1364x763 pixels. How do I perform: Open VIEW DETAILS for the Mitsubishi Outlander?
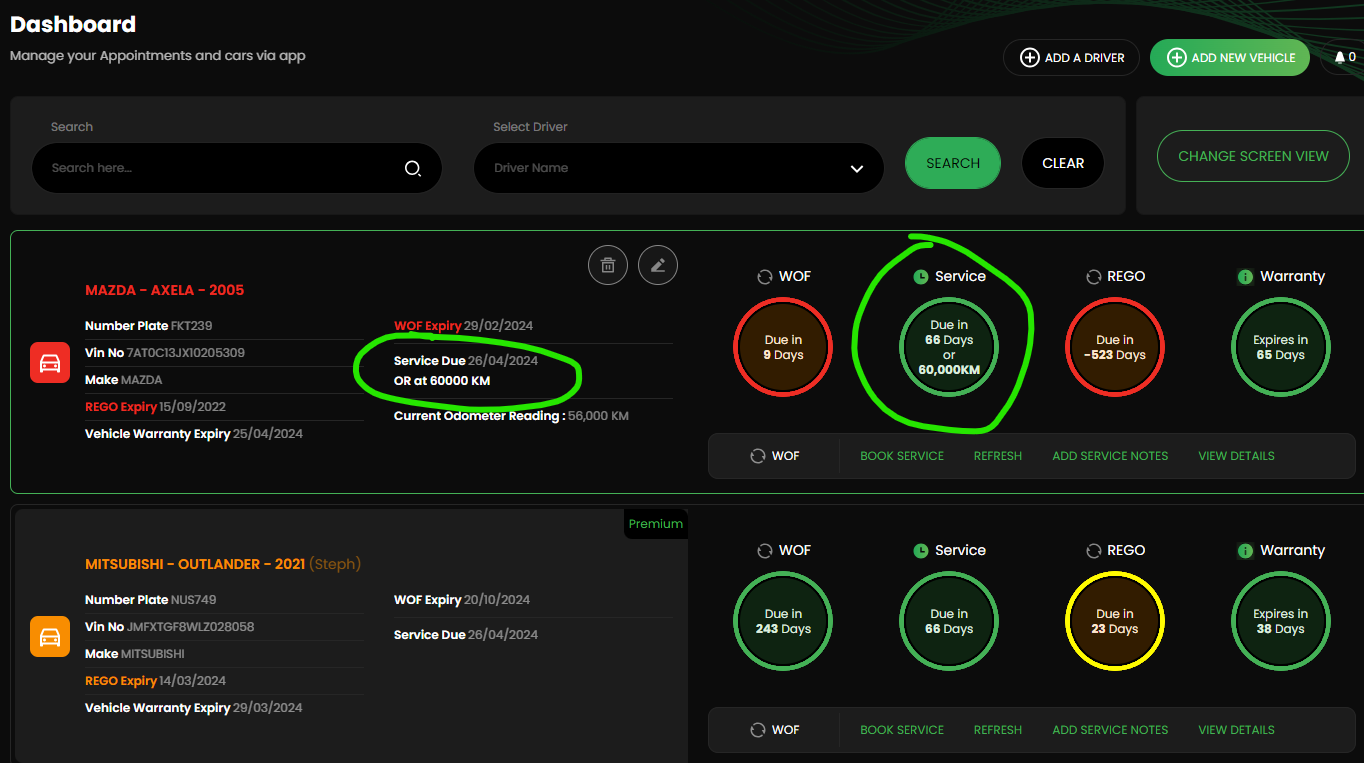(x=1236, y=730)
